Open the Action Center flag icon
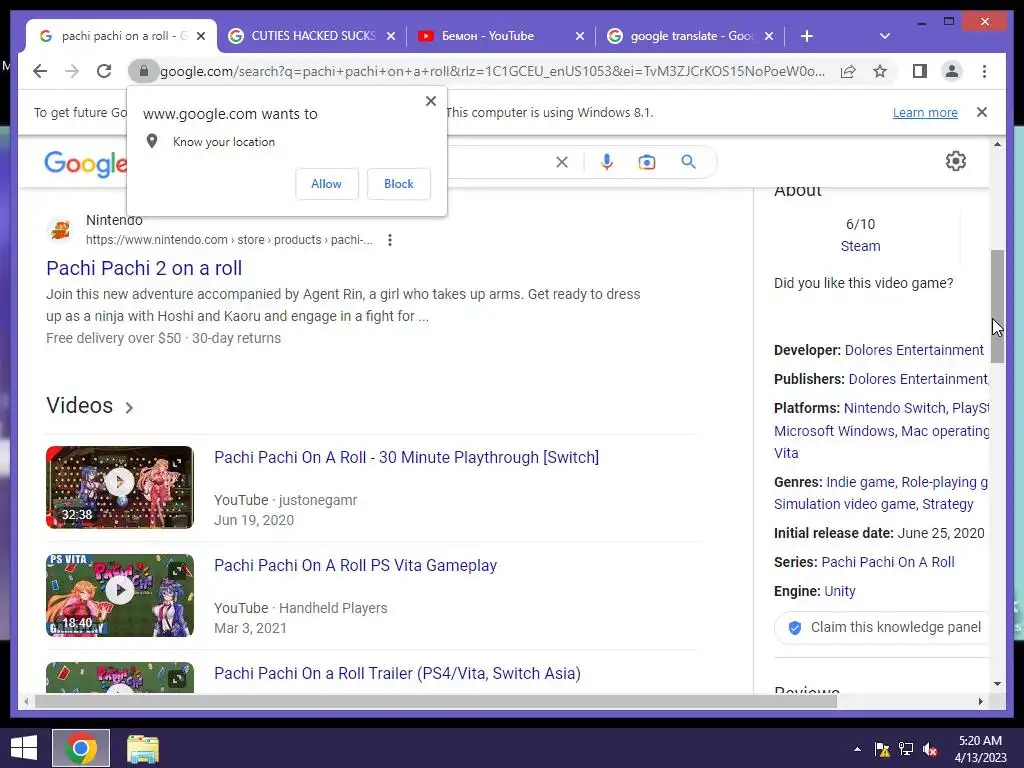Viewport: 1024px width, 768px height. (882, 749)
